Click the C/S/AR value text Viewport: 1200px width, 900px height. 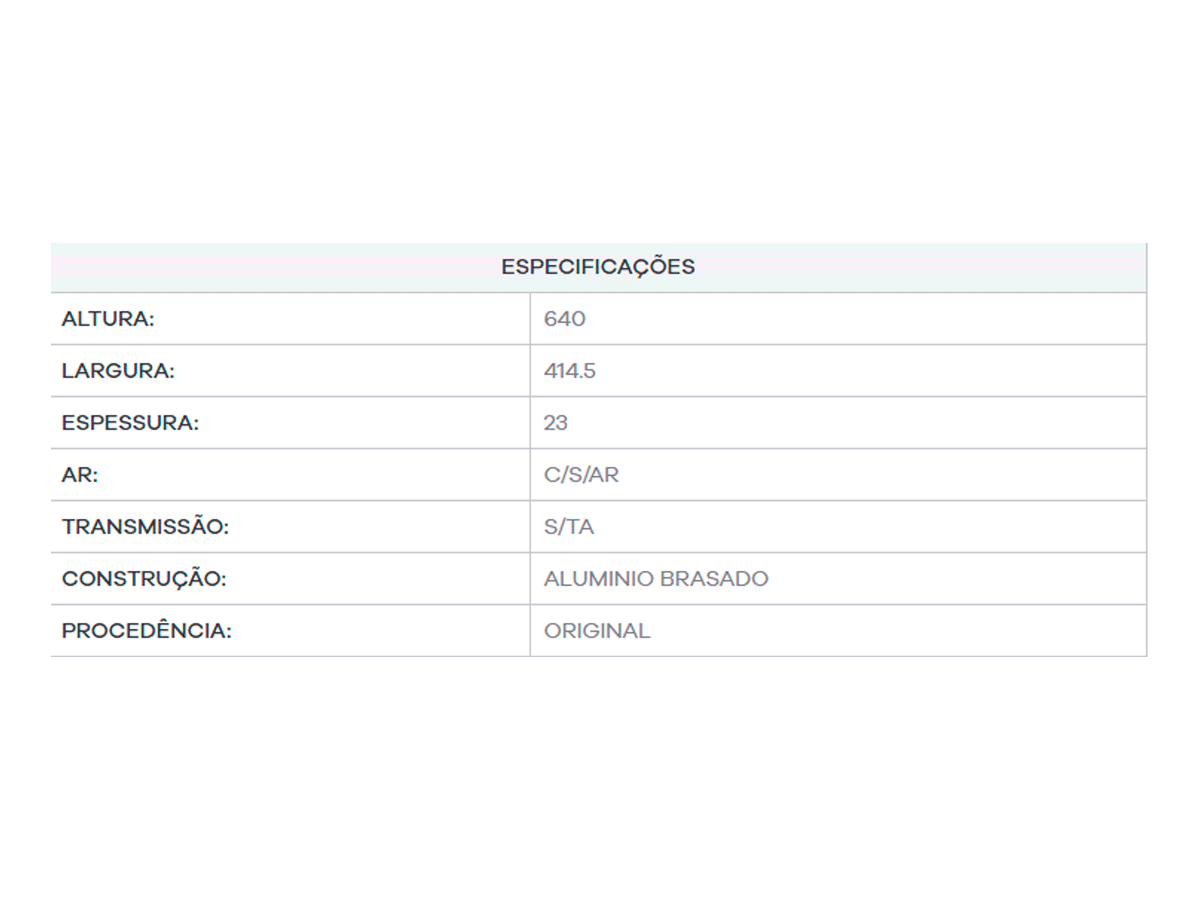(x=581, y=475)
